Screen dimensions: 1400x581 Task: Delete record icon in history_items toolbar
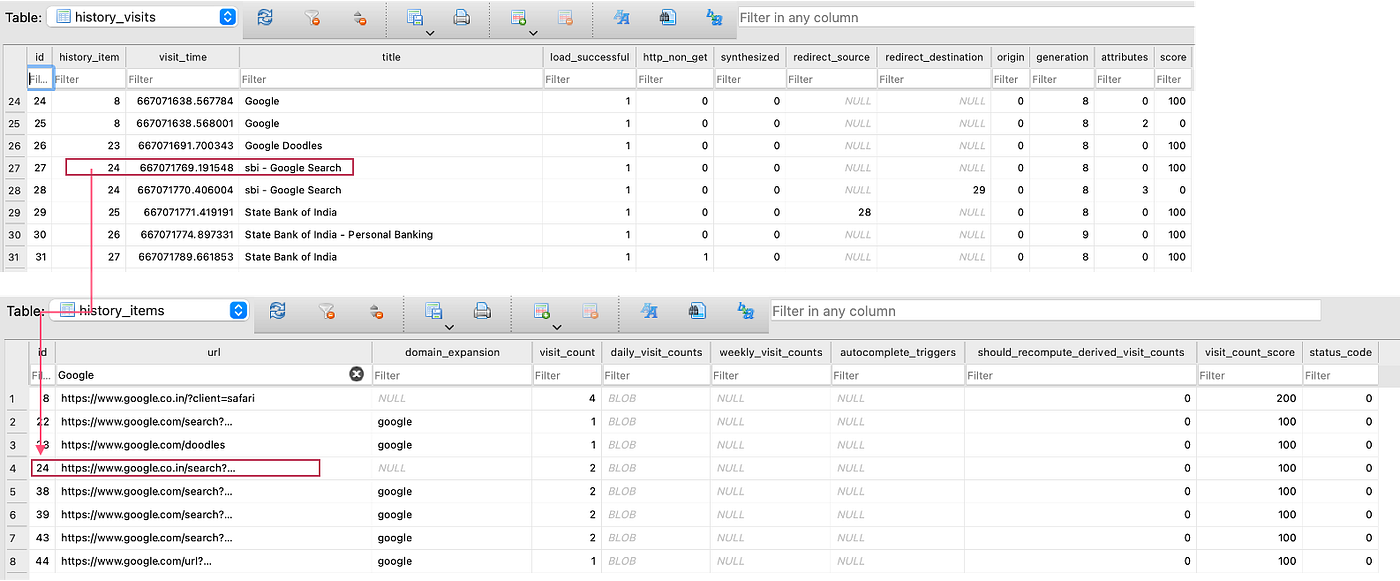click(x=590, y=310)
